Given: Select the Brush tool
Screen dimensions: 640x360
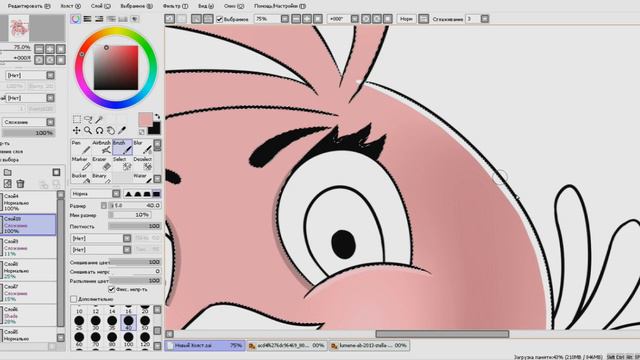Looking at the screenshot, I should (122, 147).
